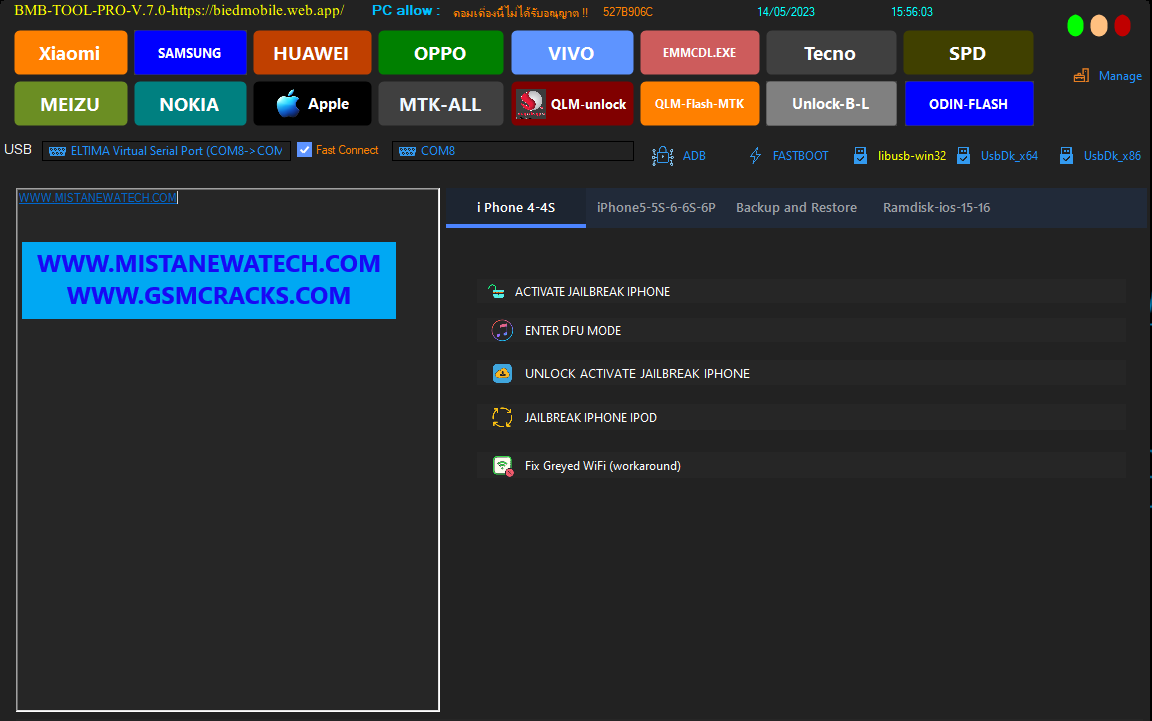Click the UsbDk_x64 driver icon
The image size is (1152, 721).
963,156
